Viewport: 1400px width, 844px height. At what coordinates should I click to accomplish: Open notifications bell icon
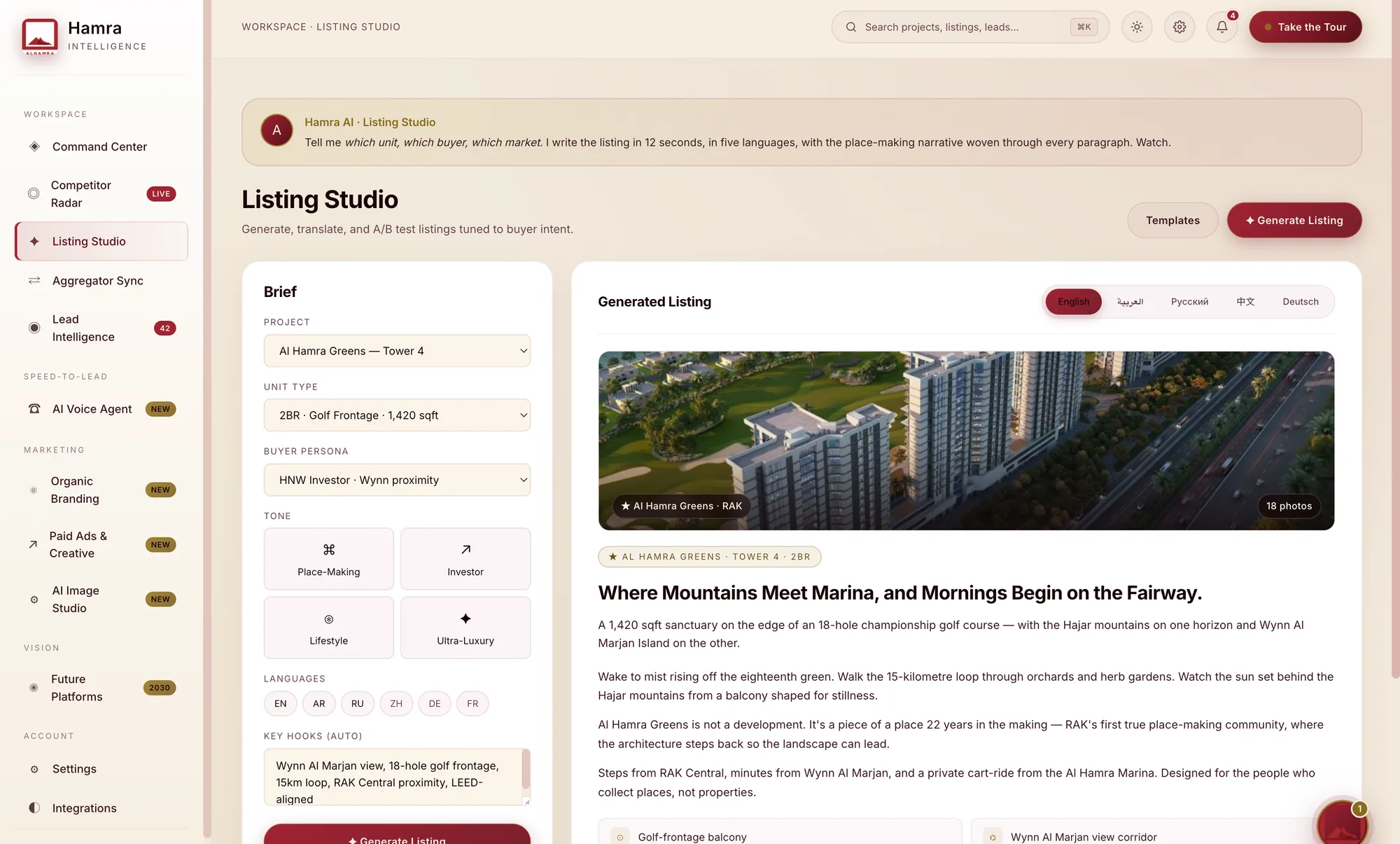pyautogui.click(x=1222, y=27)
